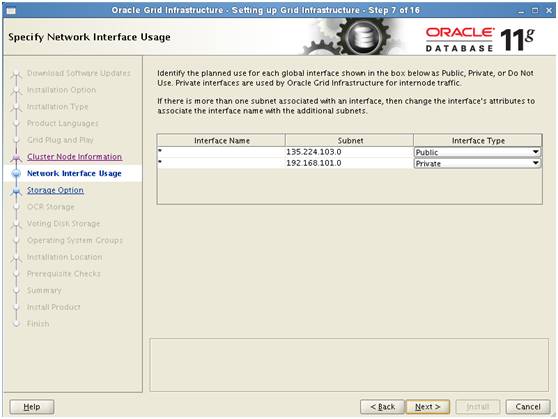Screen dimensions: 558x419
Task: Open the Interface Type dropdown showing Public
Action: [x=477, y=152]
